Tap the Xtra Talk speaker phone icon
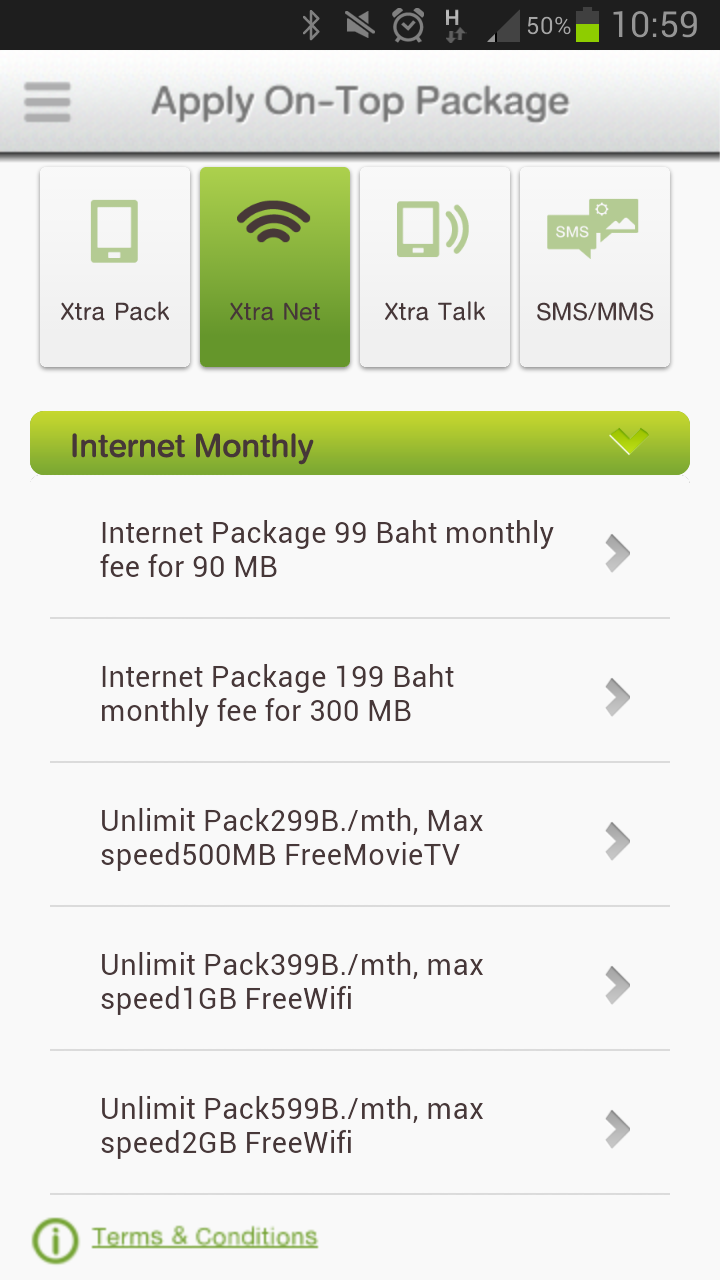The image size is (720, 1280). tap(433, 230)
